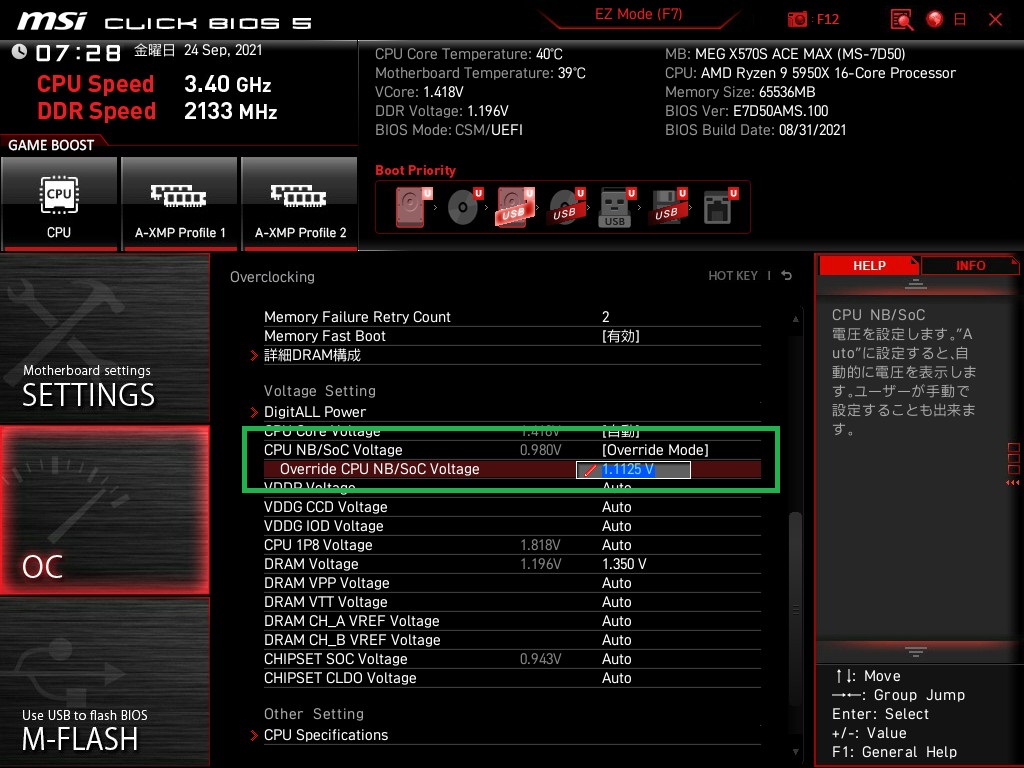1024x768 pixels.
Task: Select the CPU 1P8 Voltage Auto setting
Action: pos(616,545)
